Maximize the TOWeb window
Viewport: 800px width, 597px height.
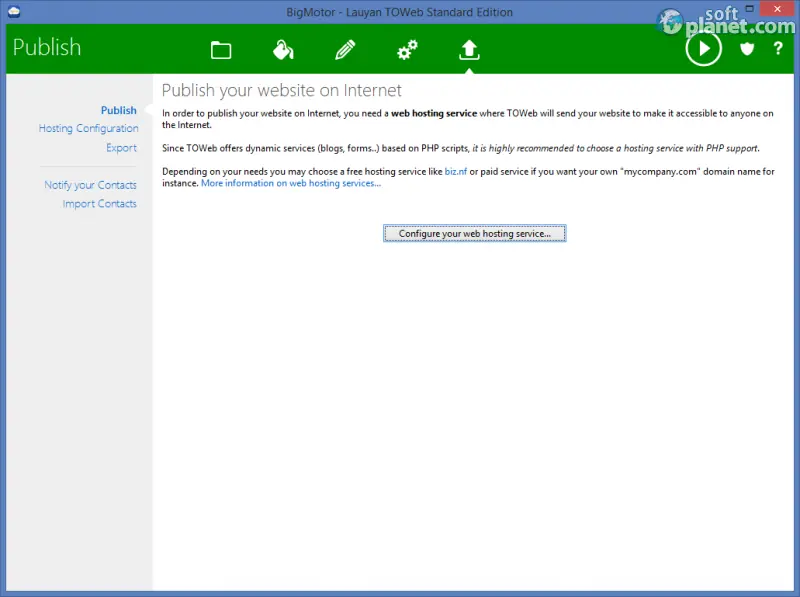point(749,9)
